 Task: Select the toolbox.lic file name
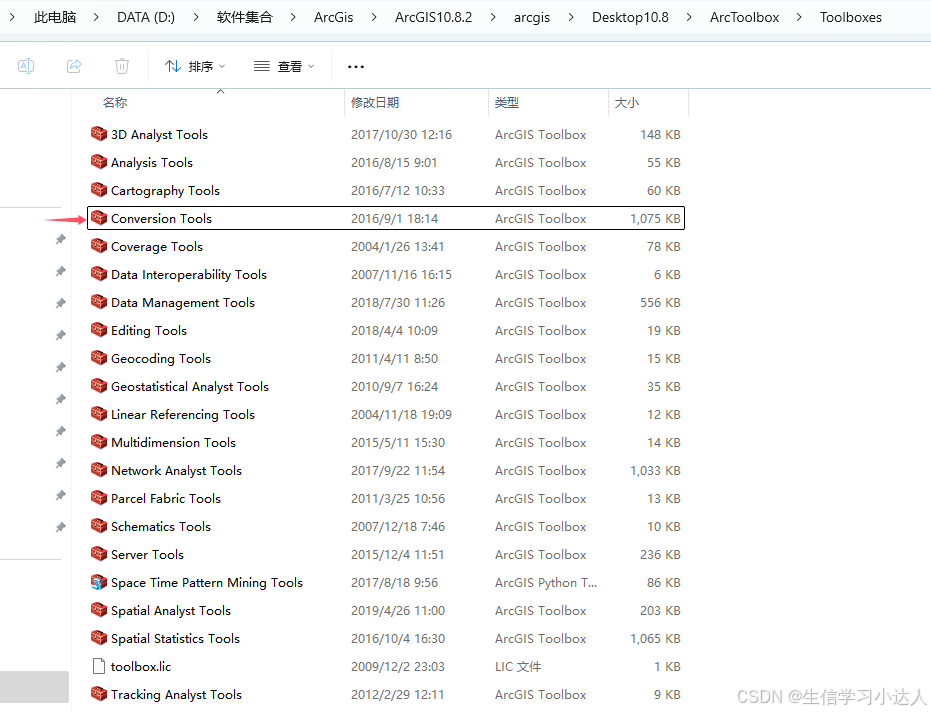click(x=141, y=666)
